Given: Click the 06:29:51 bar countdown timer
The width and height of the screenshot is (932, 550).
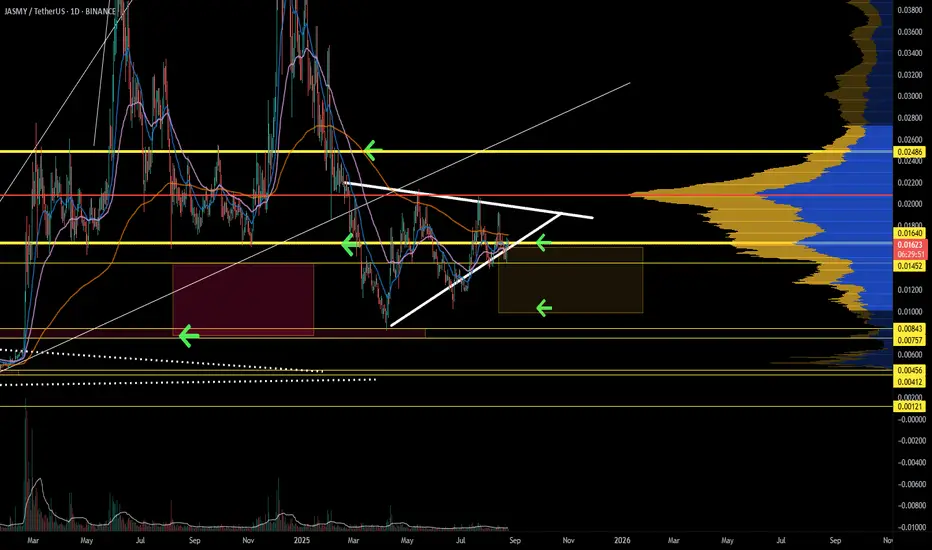Looking at the screenshot, I should 910,254.
